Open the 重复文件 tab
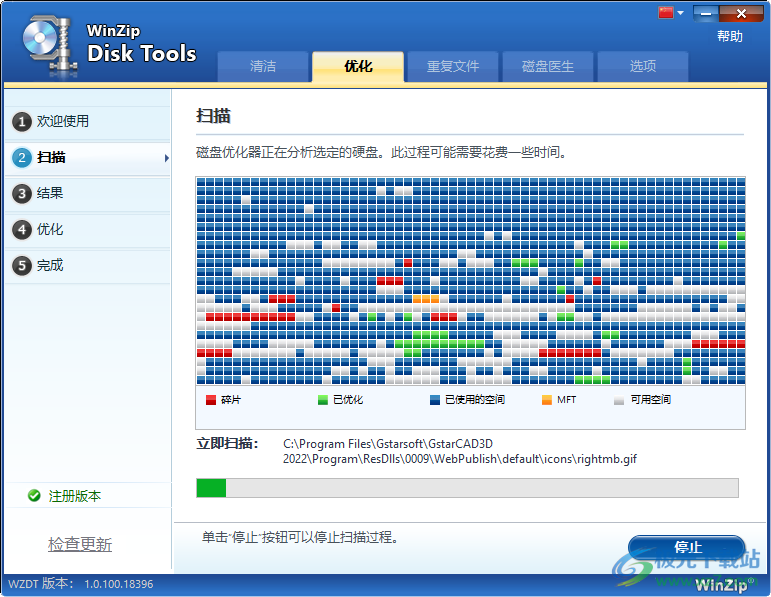771x597 pixels. tap(452, 66)
